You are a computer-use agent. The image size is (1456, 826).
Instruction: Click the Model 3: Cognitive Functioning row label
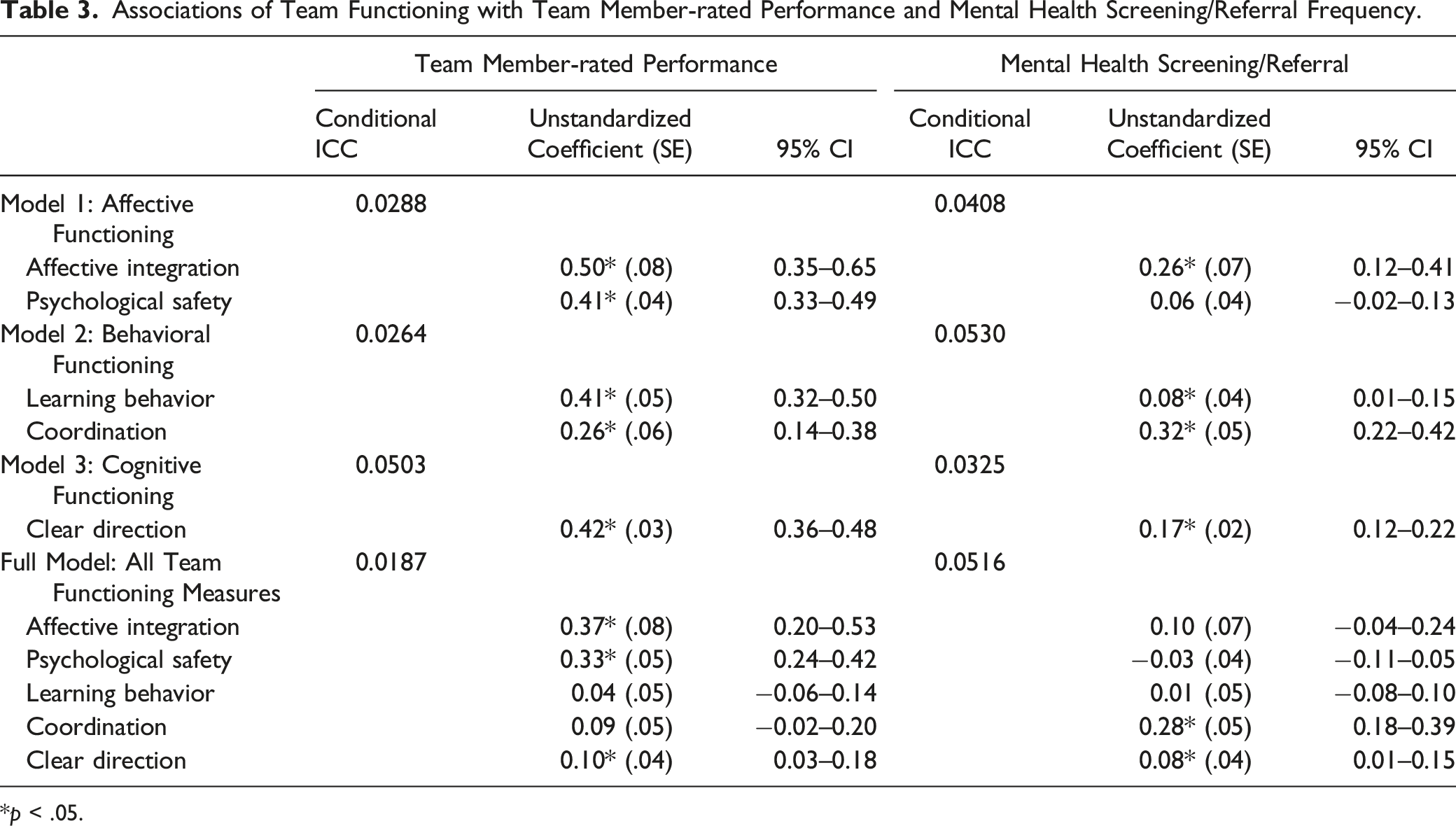coord(101,479)
